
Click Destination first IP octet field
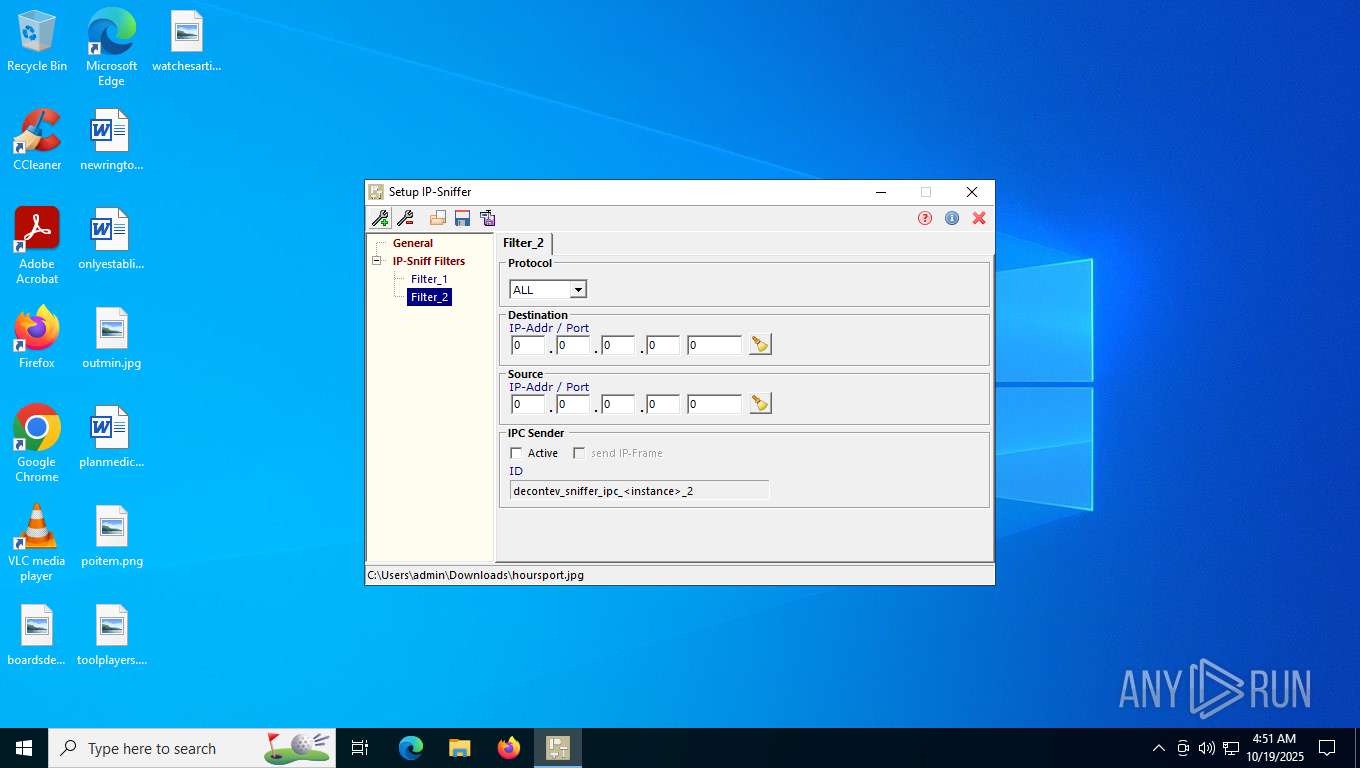pyautogui.click(x=528, y=345)
